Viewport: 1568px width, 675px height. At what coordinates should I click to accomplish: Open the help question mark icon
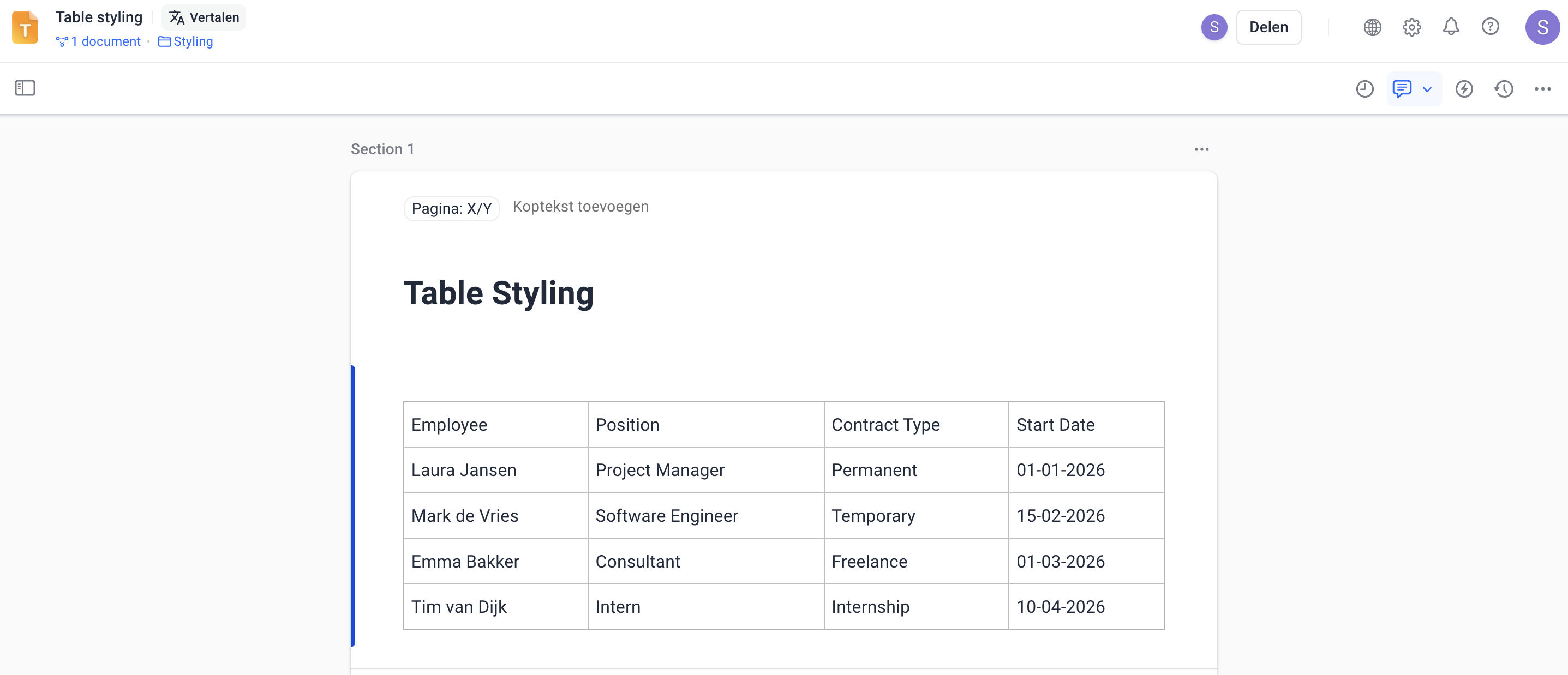tap(1489, 27)
